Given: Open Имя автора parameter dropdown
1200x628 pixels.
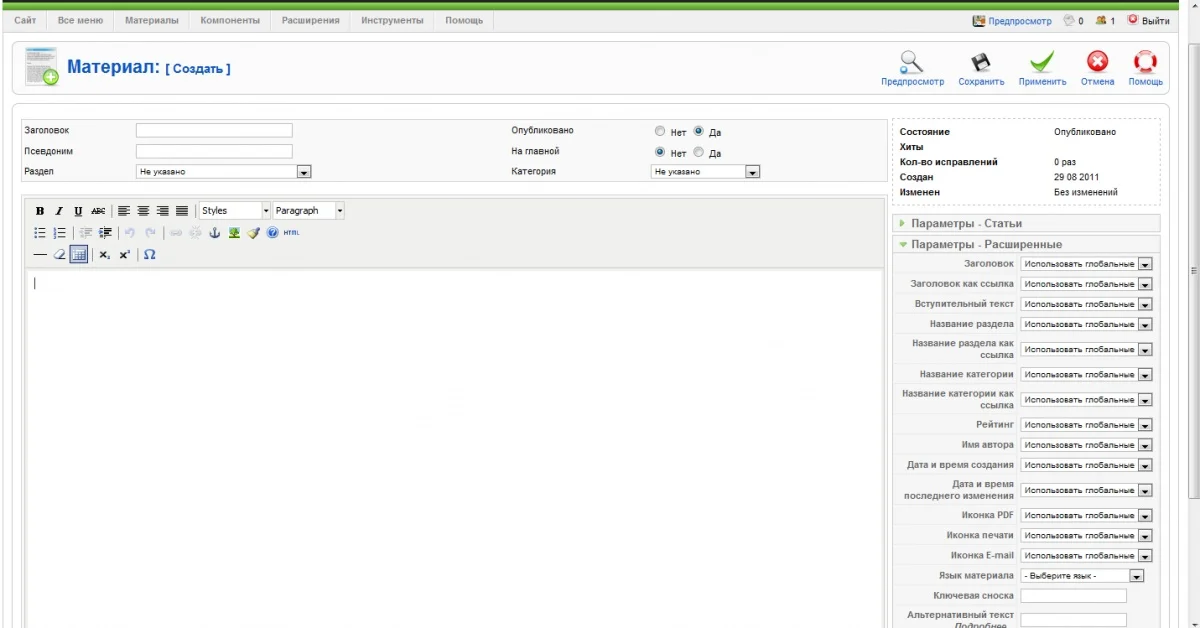Looking at the screenshot, I should click(1086, 445).
